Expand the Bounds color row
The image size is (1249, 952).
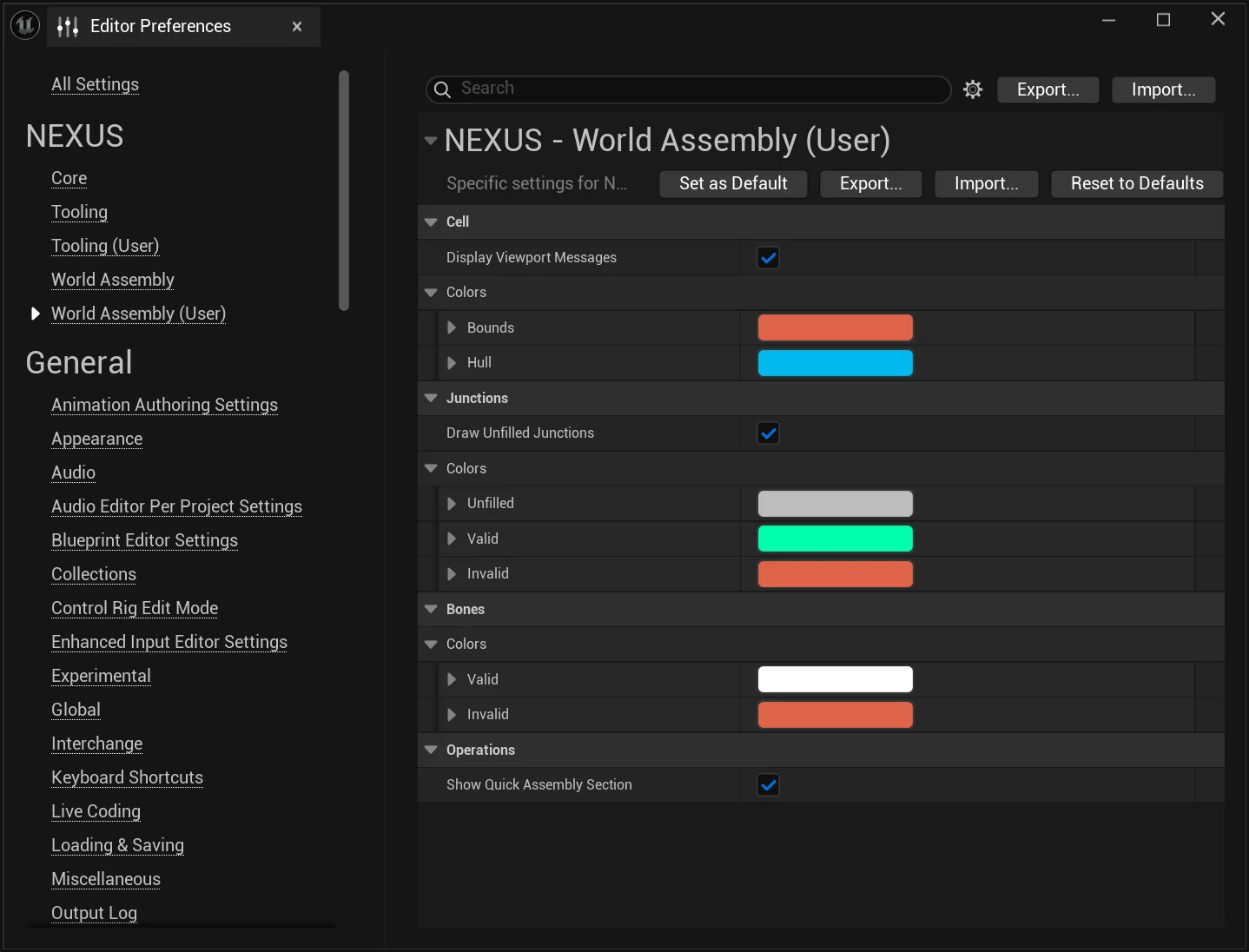click(x=452, y=327)
